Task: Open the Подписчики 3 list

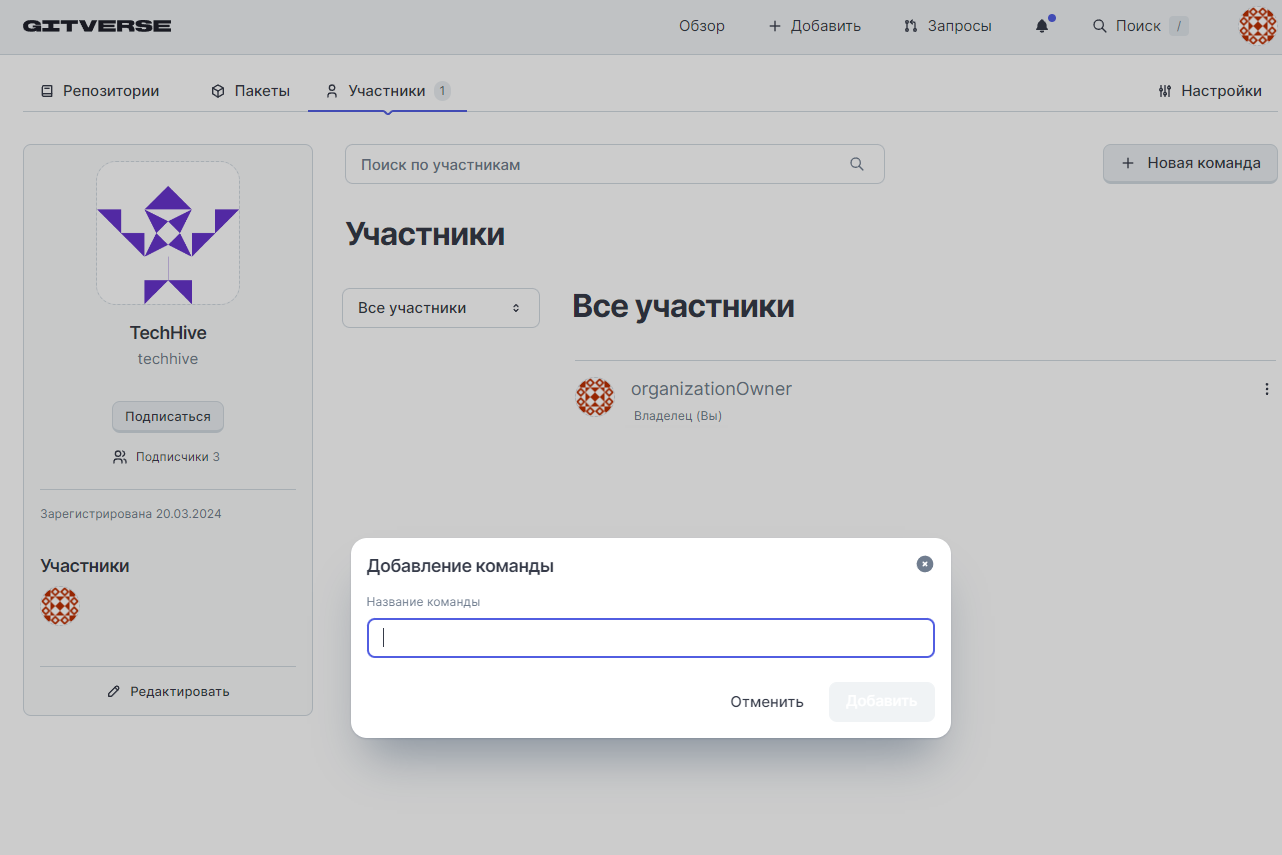Action: (167, 457)
